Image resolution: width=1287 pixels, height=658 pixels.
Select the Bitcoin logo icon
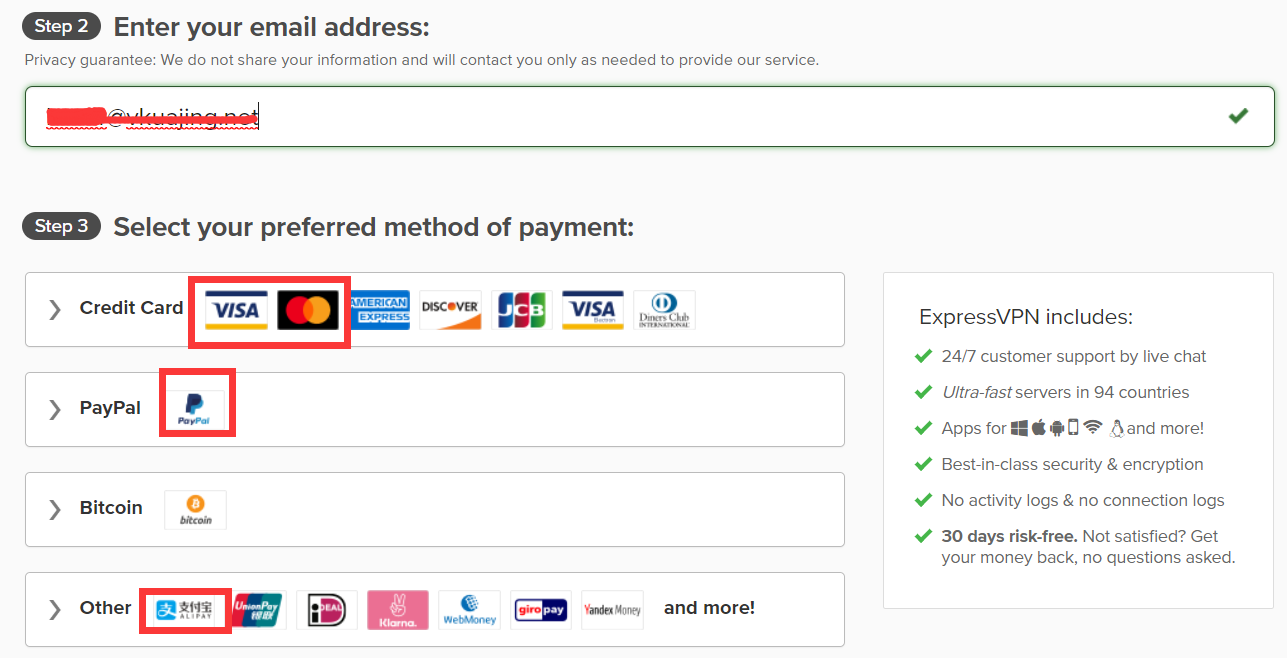coord(195,509)
